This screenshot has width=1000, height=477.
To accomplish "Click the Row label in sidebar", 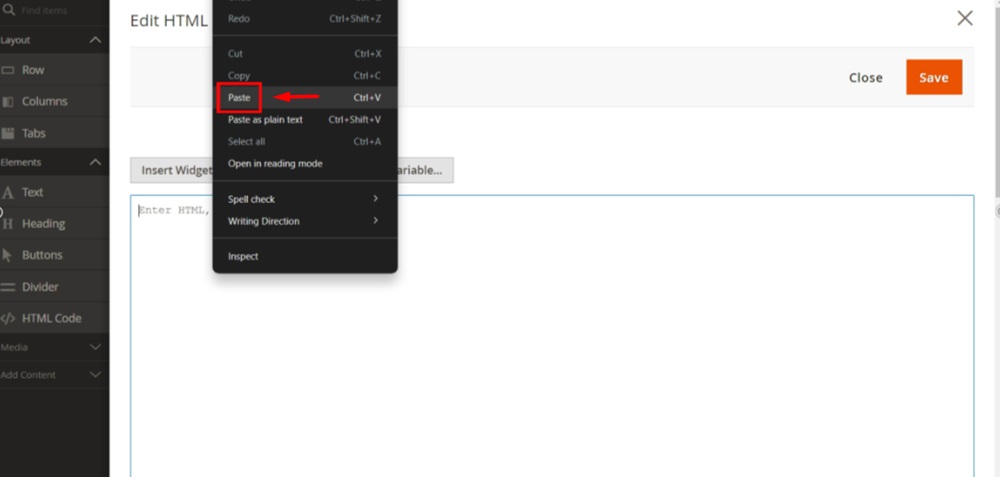I will 33,70.
